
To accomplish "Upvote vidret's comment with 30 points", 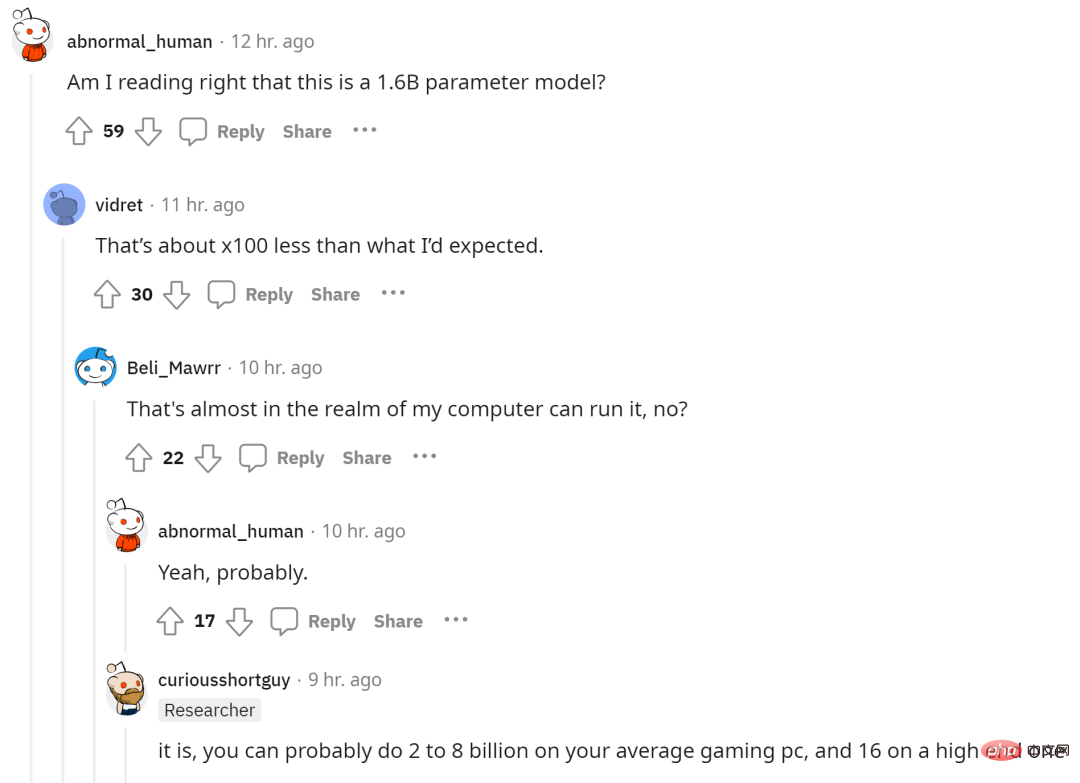I will pyautogui.click(x=107, y=294).
